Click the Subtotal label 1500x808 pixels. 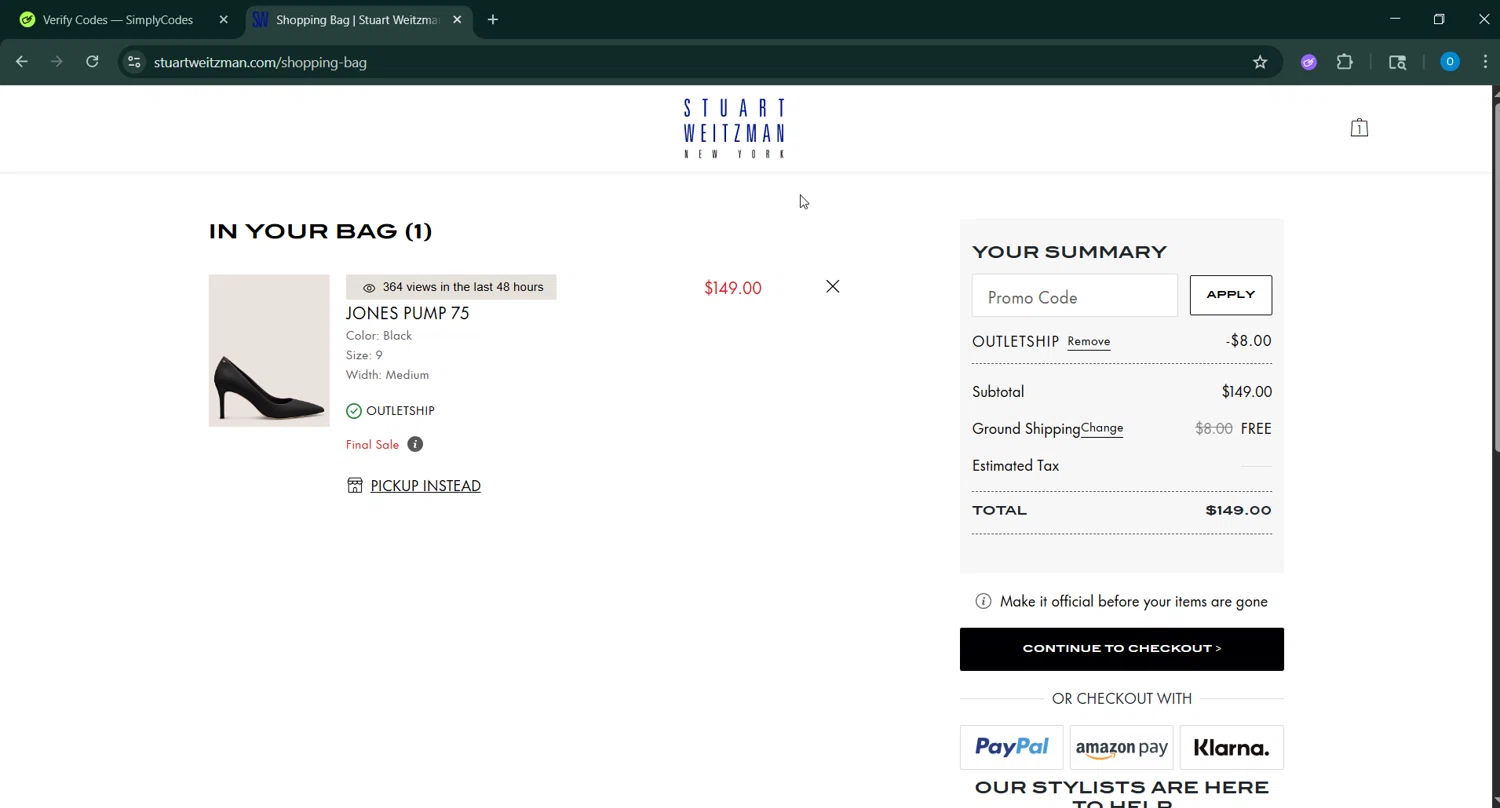(998, 392)
